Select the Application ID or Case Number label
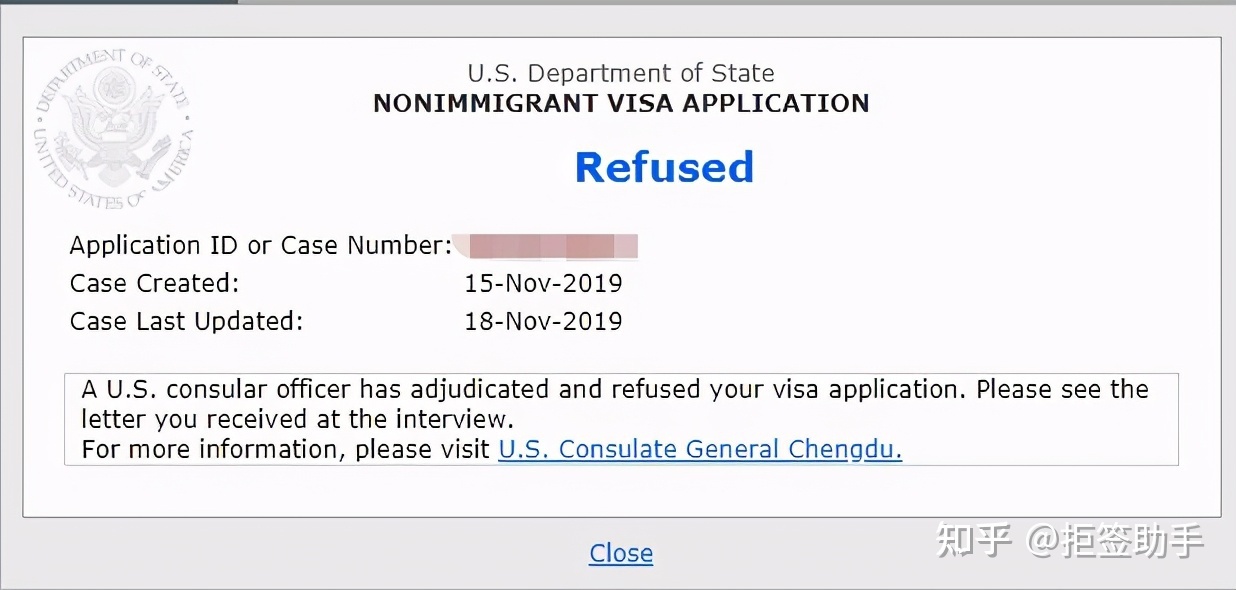The width and height of the screenshot is (1236, 590). tap(261, 245)
